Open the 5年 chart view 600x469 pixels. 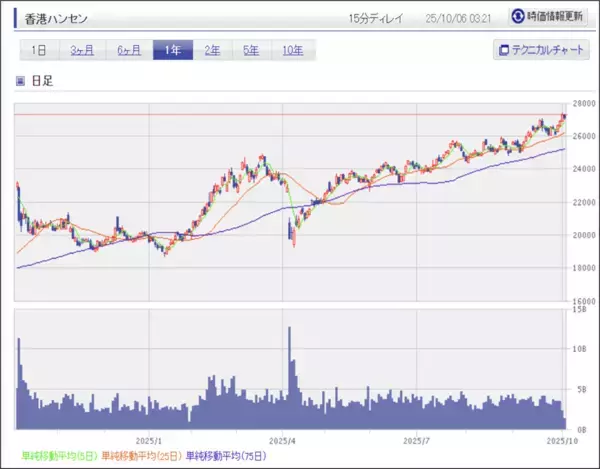(253, 50)
